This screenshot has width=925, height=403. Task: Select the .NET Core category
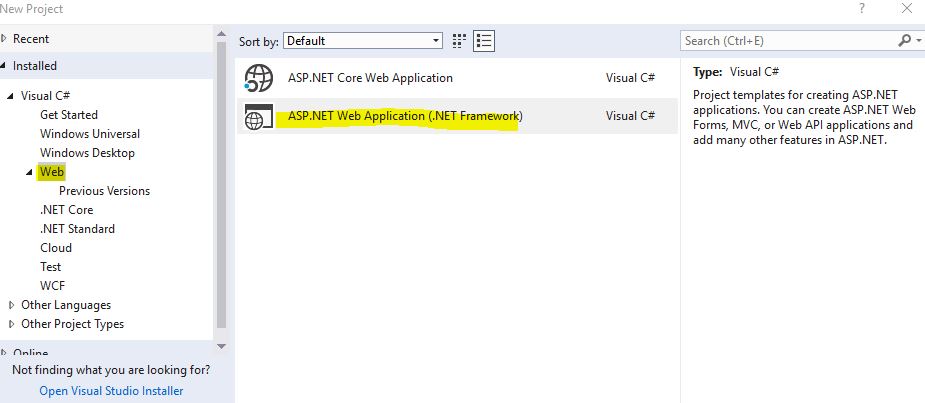(x=66, y=209)
